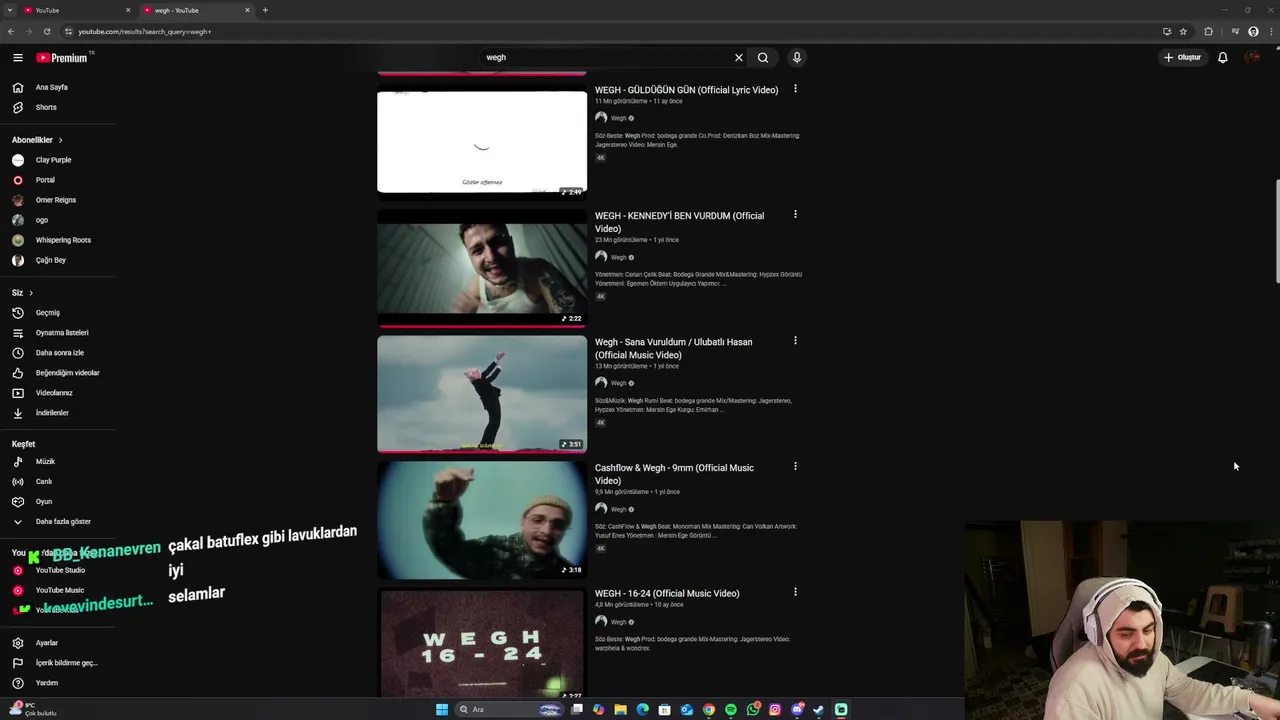
Task: Open the Oluştur create menu
Action: pos(1182,58)
